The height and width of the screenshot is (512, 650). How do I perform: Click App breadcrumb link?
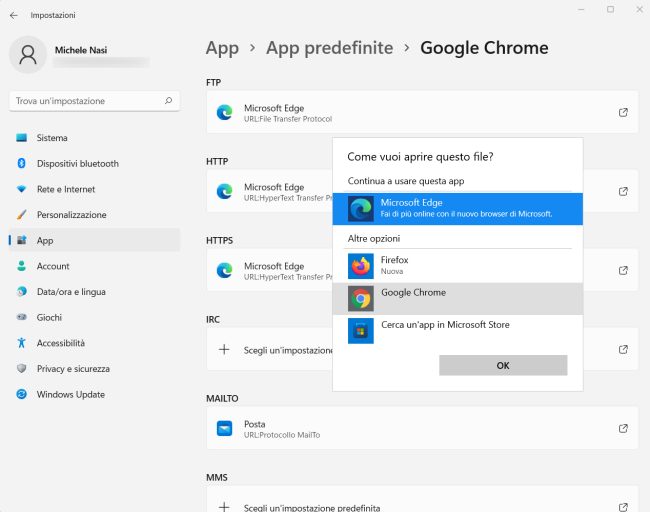[222, 48]
